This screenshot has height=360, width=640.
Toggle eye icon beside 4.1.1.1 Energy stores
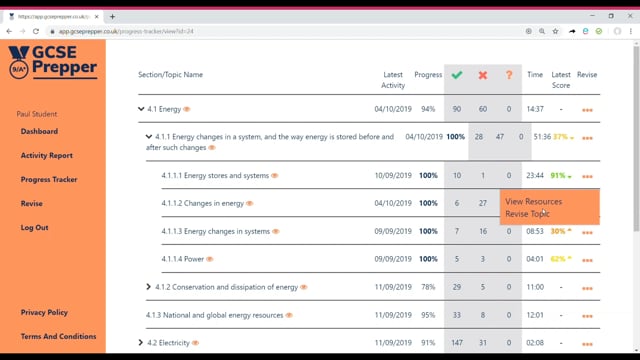click(x=275, y=176)
